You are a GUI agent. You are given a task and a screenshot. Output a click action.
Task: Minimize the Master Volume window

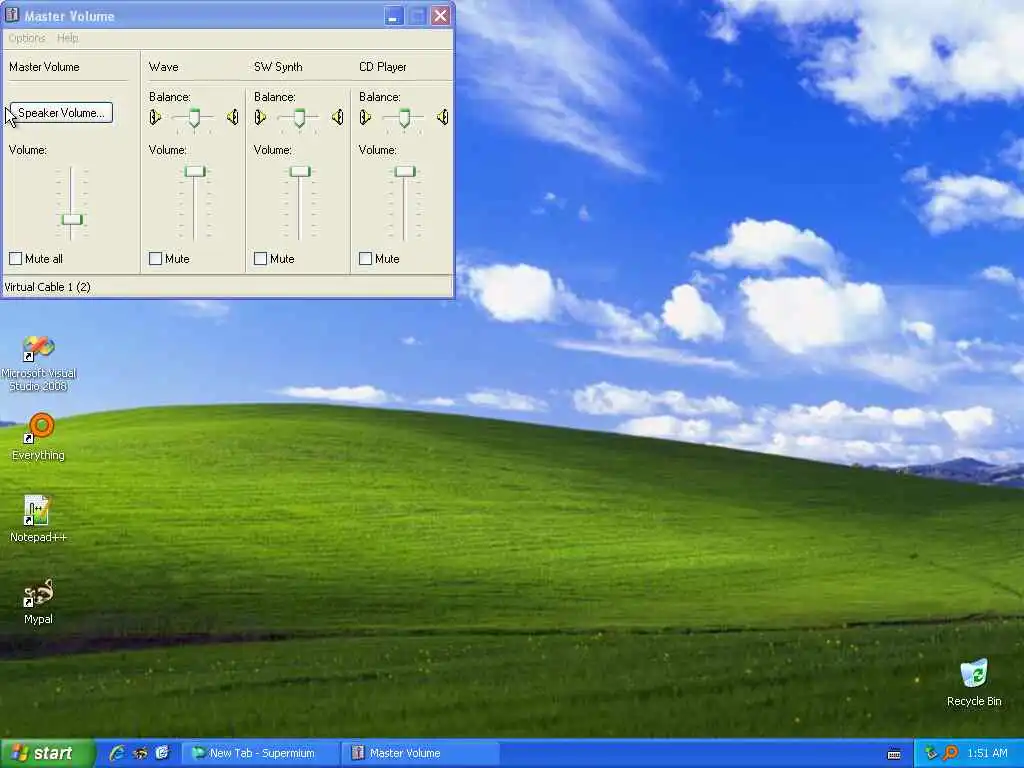(394, 16)
